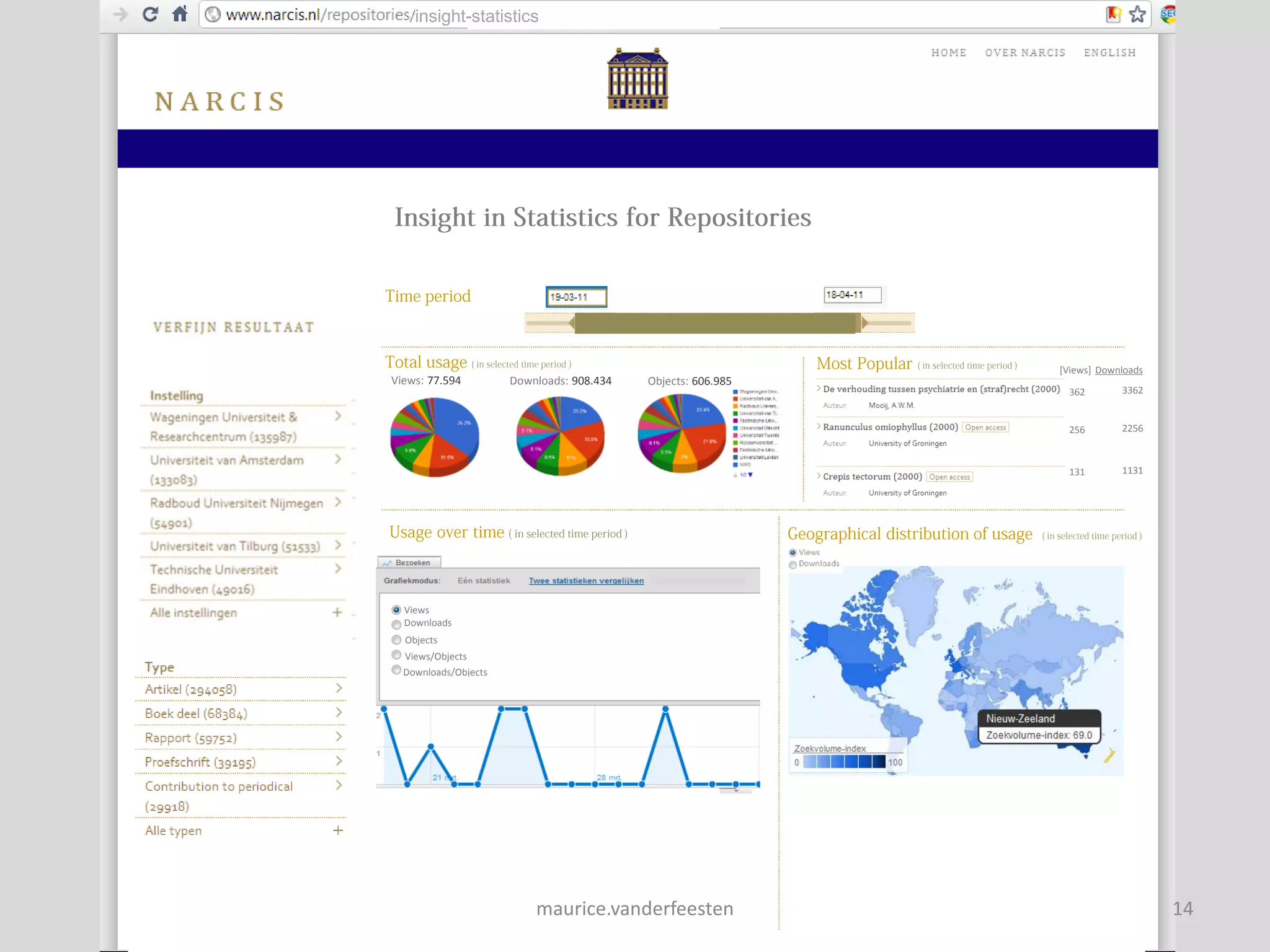Expand Artikel type chevron
1270x952 pixels.
click(339, 688)
